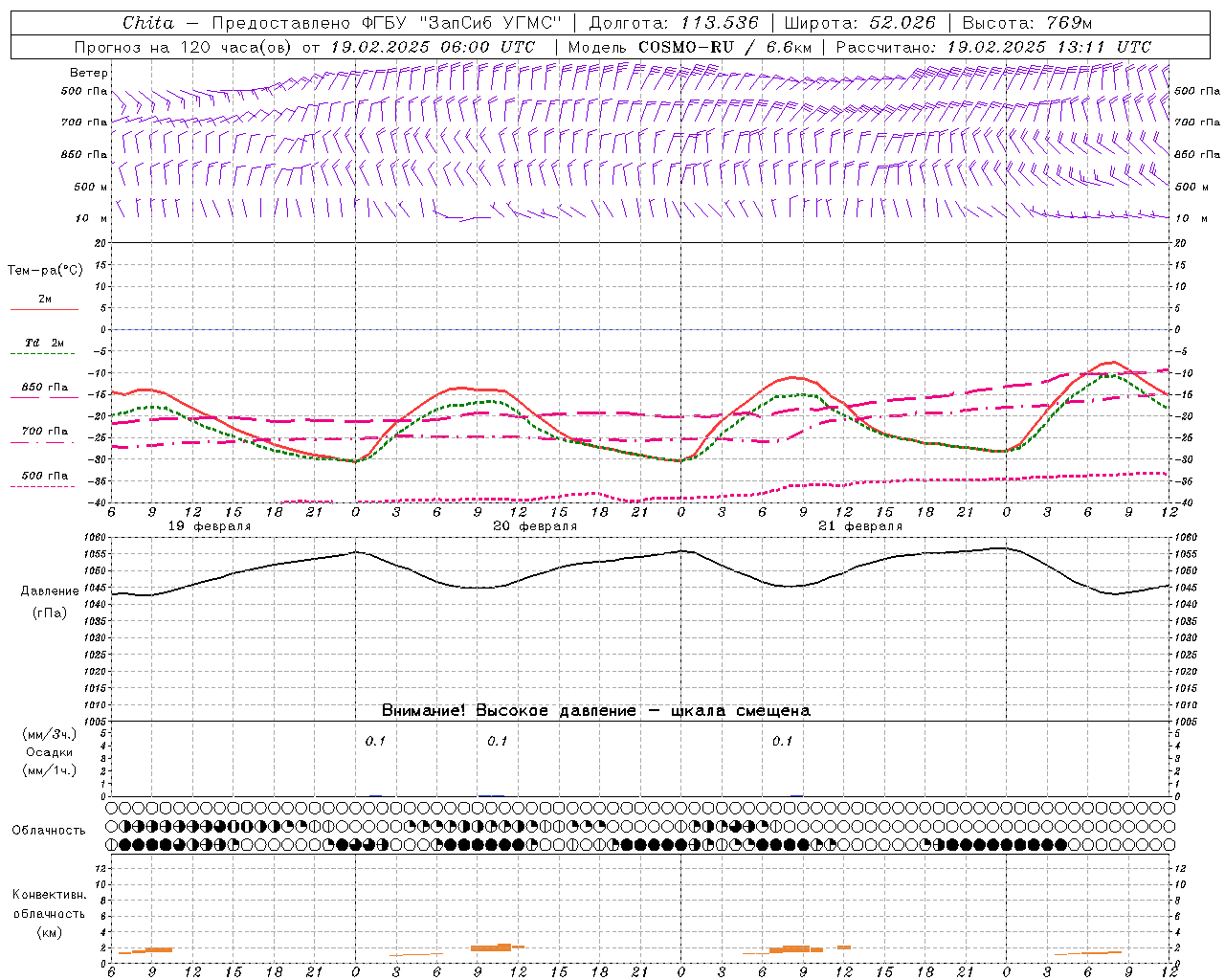Click the "19 февраля" date label

210,526
